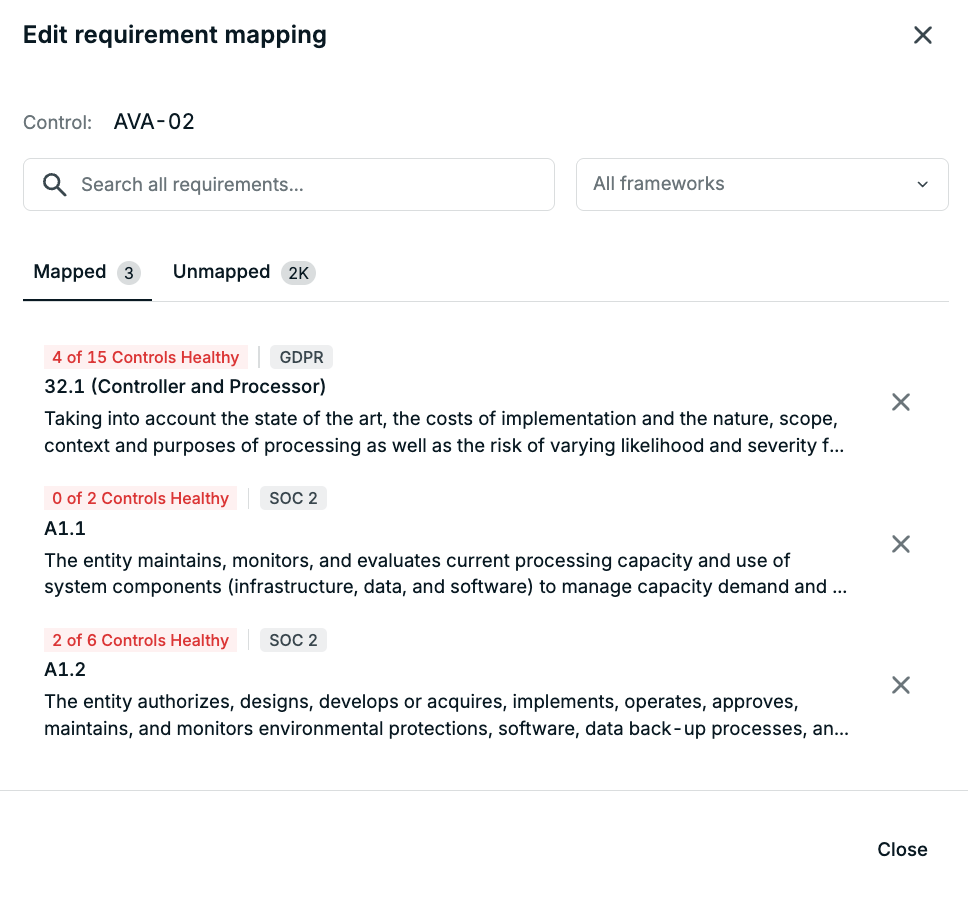Expand the frameworks dropdown chevron arrow
This screenshot has width=968, height=900.
click(x=922, y=185)
